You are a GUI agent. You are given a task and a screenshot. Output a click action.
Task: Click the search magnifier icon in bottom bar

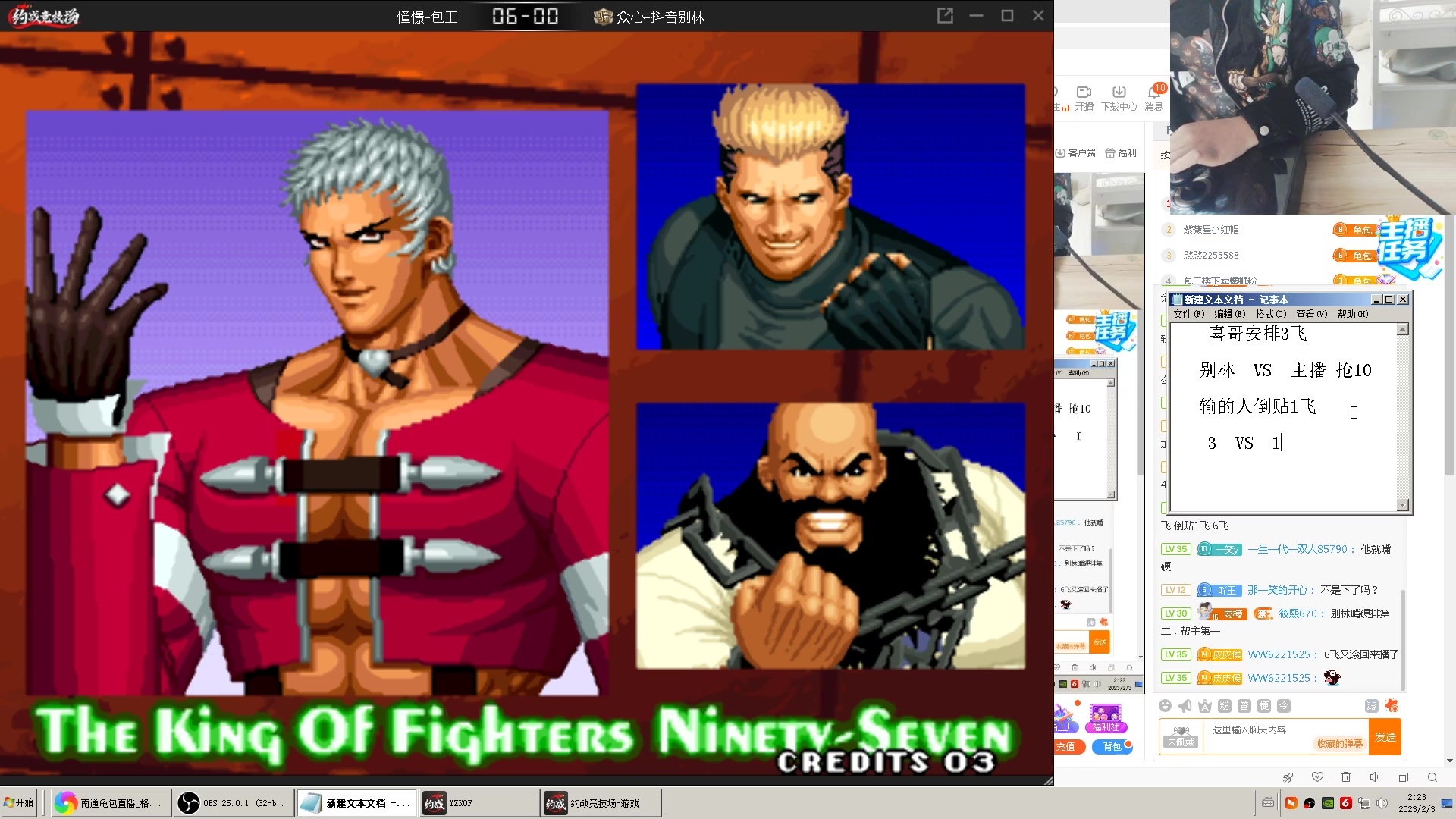pyautogui.click(x=1432, y=777)
